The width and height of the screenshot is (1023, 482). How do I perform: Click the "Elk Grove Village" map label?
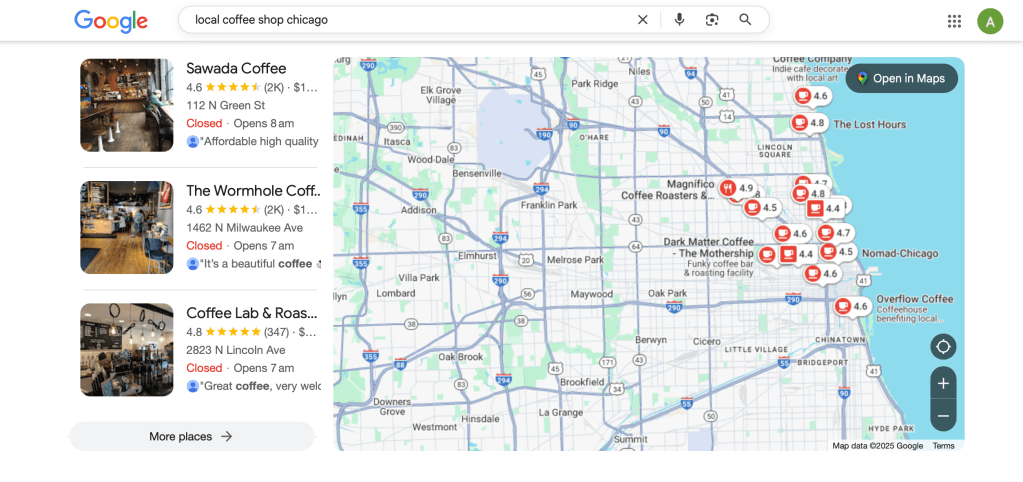tap(440, 95)
